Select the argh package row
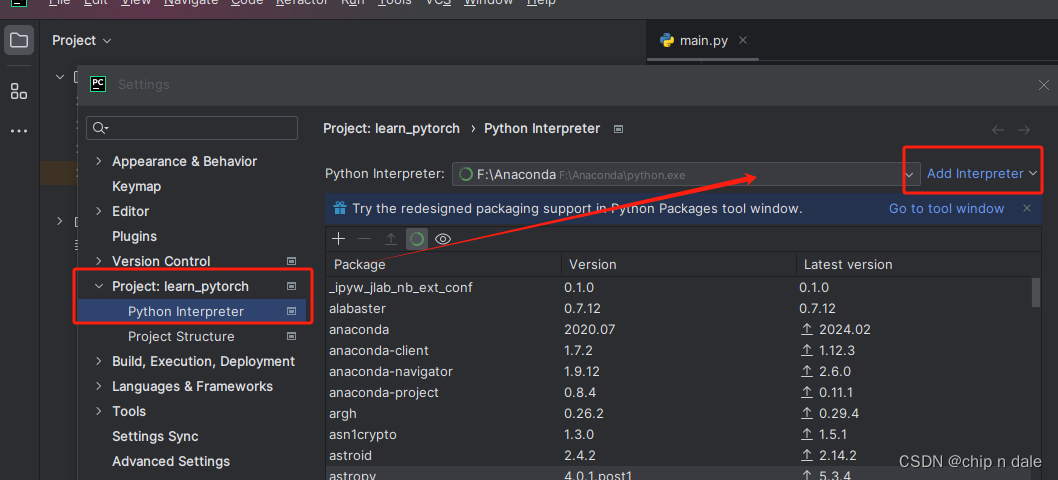Image resolution: width=1058 pixels, height=480 pixels. 678,413
